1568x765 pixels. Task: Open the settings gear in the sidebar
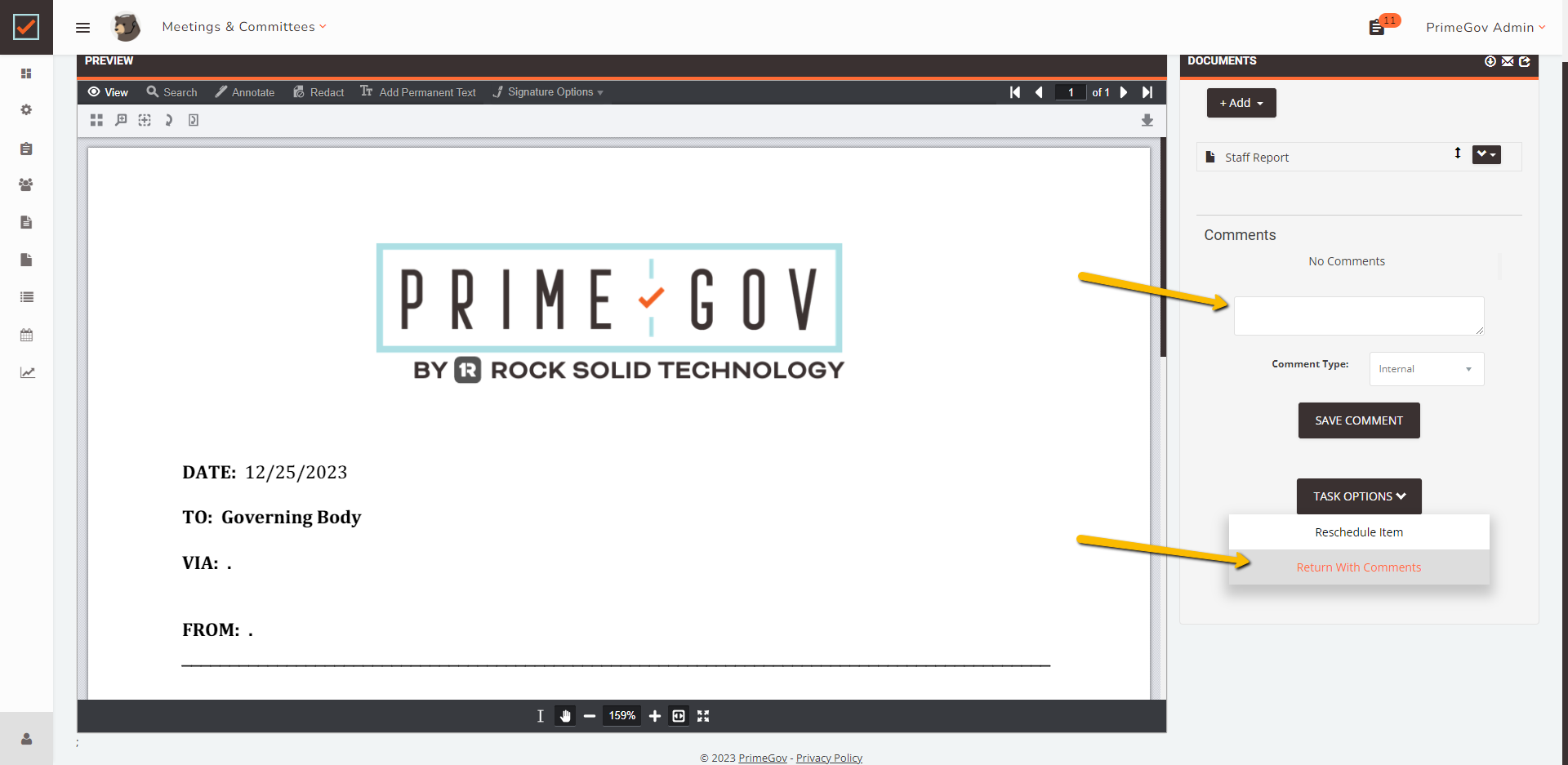[x=26, y=109]
